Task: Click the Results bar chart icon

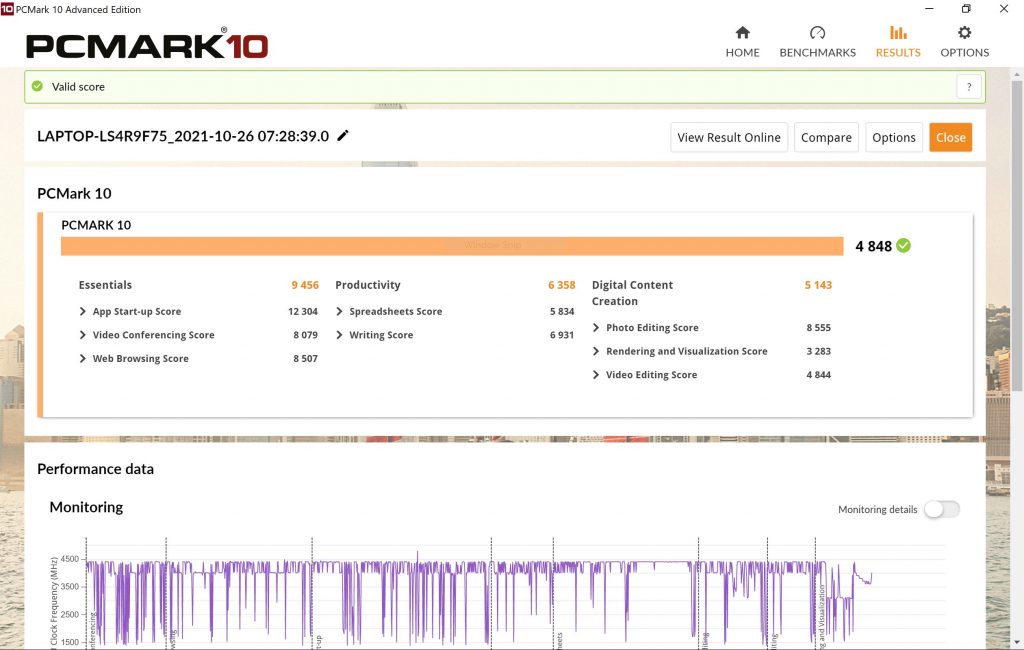Action: [898, 33]
